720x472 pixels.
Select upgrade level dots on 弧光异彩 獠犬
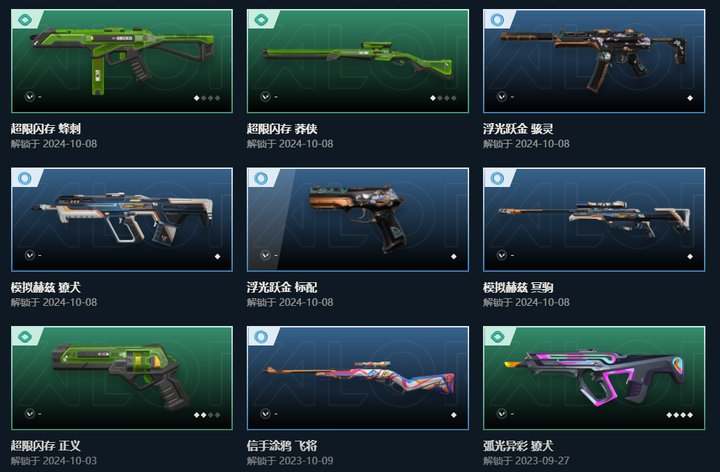click(x=680, y=415)
